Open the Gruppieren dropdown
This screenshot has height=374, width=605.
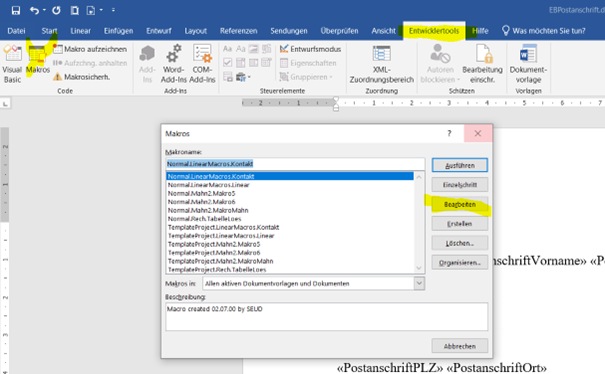point(306,77)
